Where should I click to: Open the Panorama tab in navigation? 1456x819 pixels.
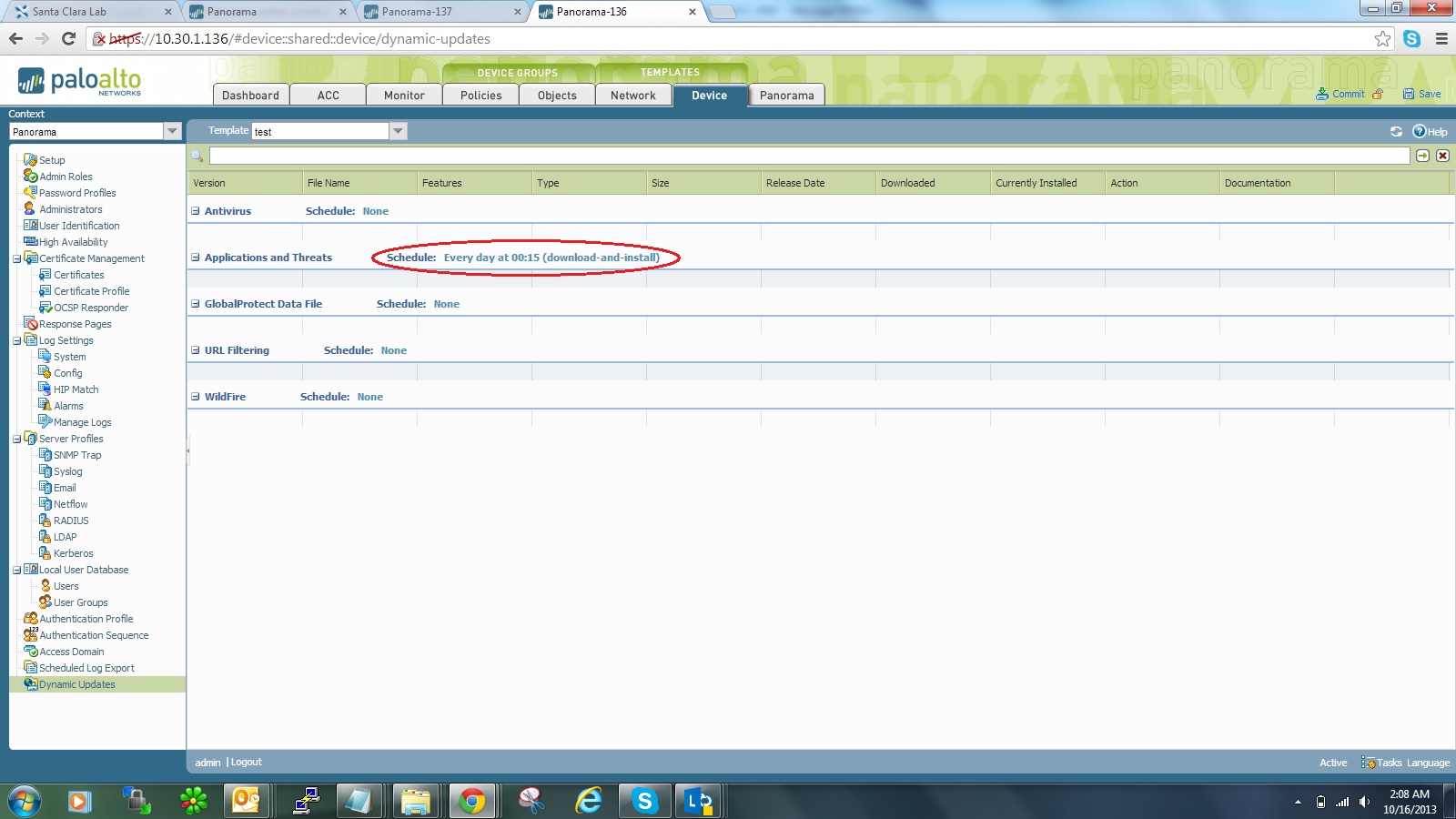(787, 96)
